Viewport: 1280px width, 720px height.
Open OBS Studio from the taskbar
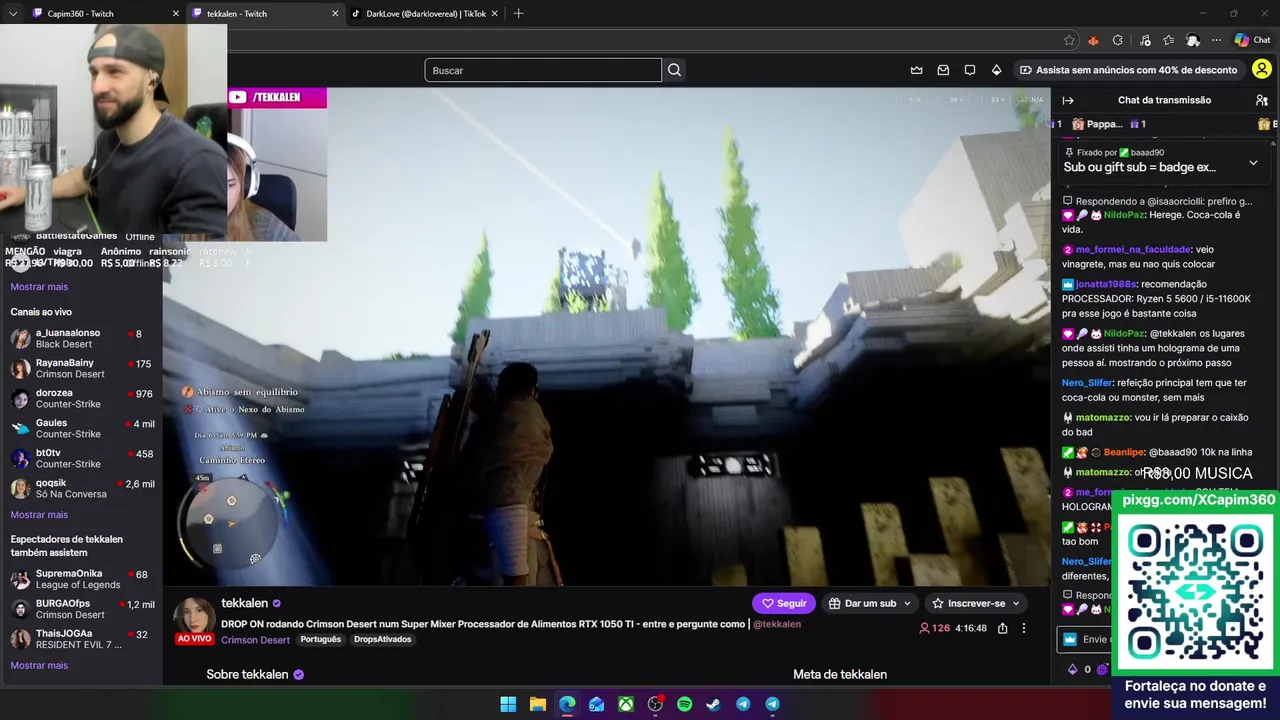point(655,704)
